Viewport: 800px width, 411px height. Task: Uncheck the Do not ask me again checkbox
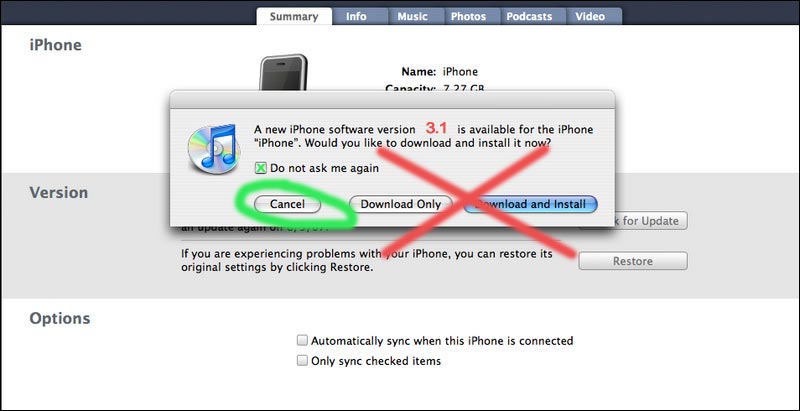pos(260,168)
